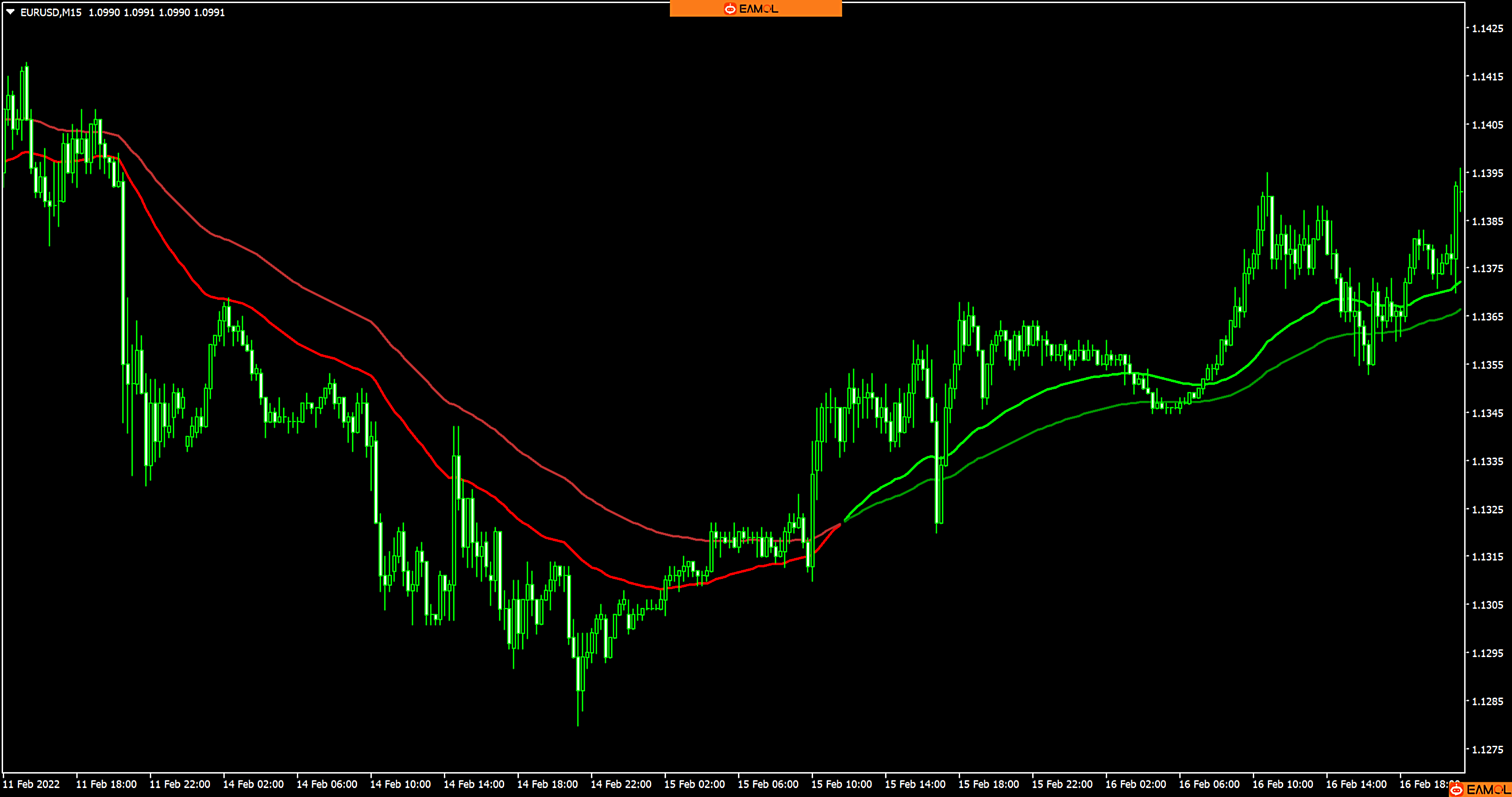This screenshot has height=797, width=1512.
Task: Click the 1.1365 price scale label
Action: click(x=1487, y=317)
